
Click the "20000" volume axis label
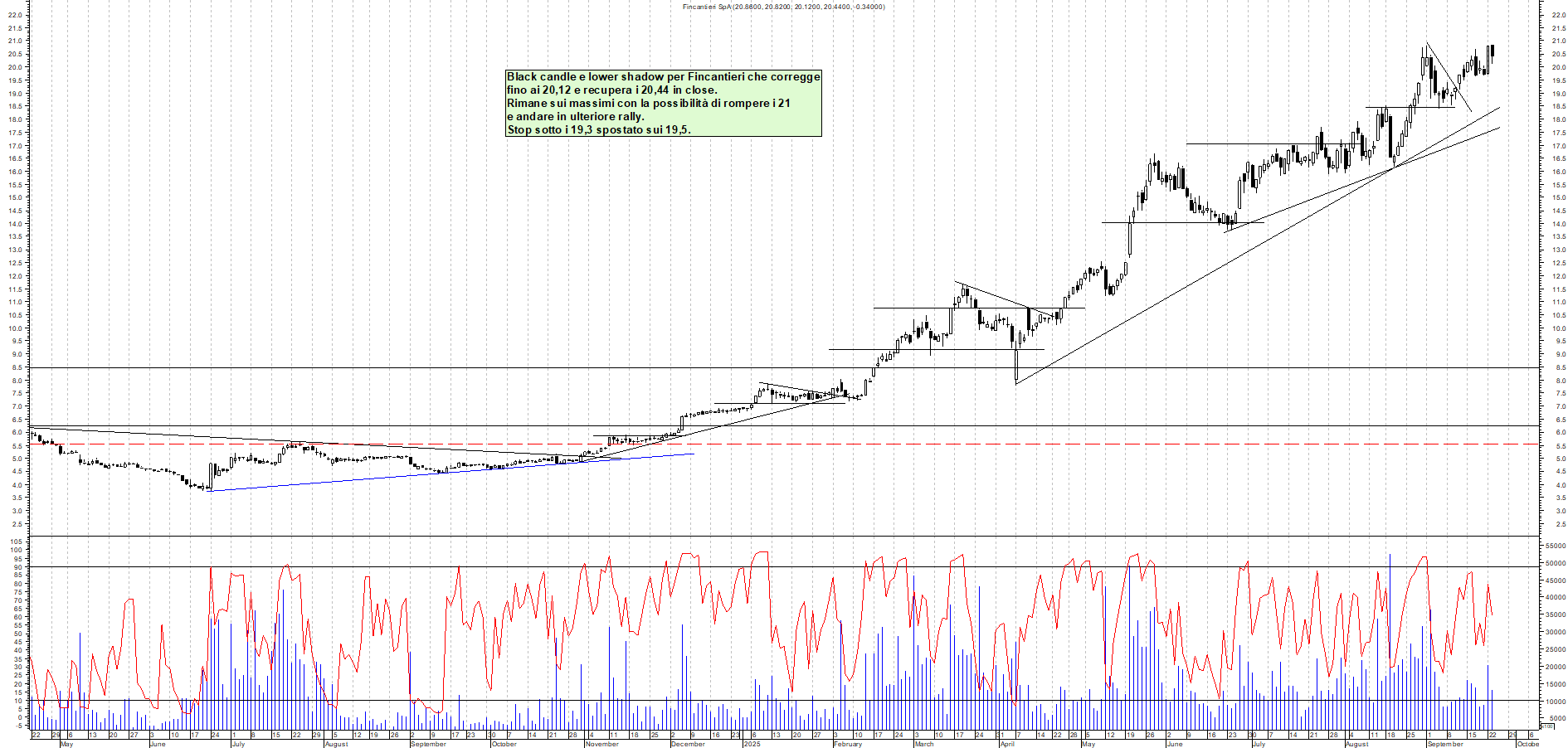(x=1555, y=667)
